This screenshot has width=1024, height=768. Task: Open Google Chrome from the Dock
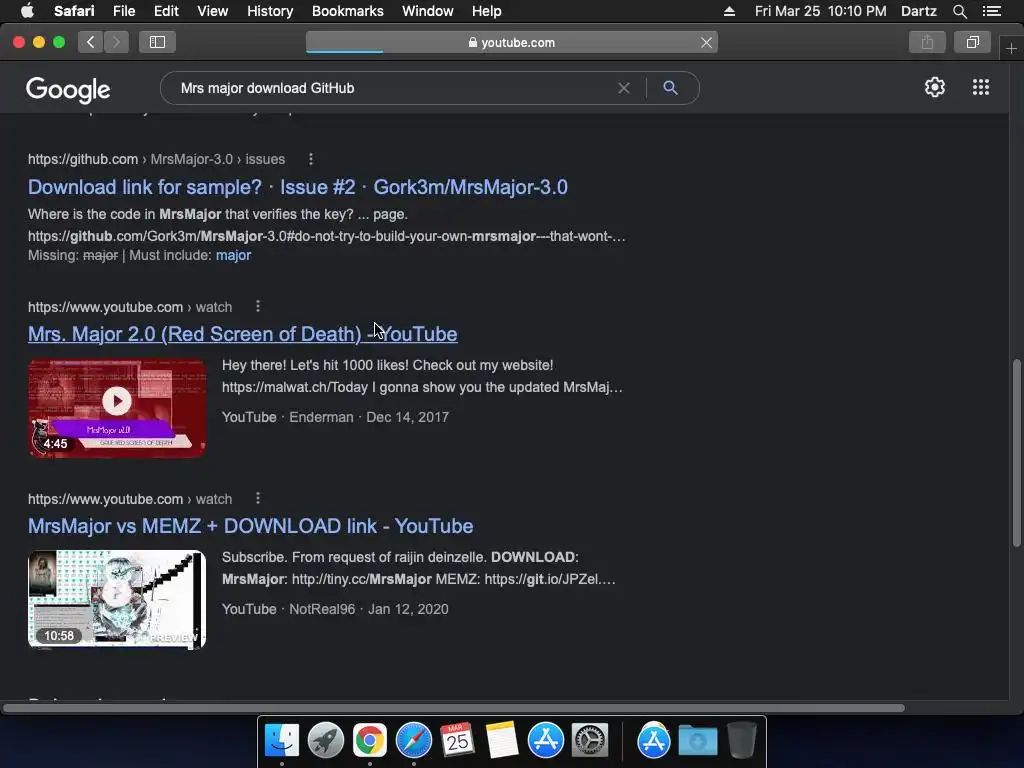[370, 741]
